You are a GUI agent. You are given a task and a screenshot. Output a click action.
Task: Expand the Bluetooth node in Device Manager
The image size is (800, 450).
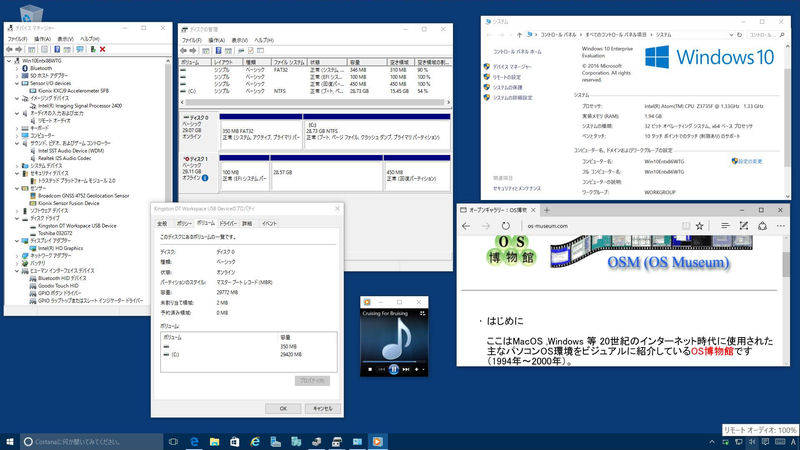(x=17, y=68)
